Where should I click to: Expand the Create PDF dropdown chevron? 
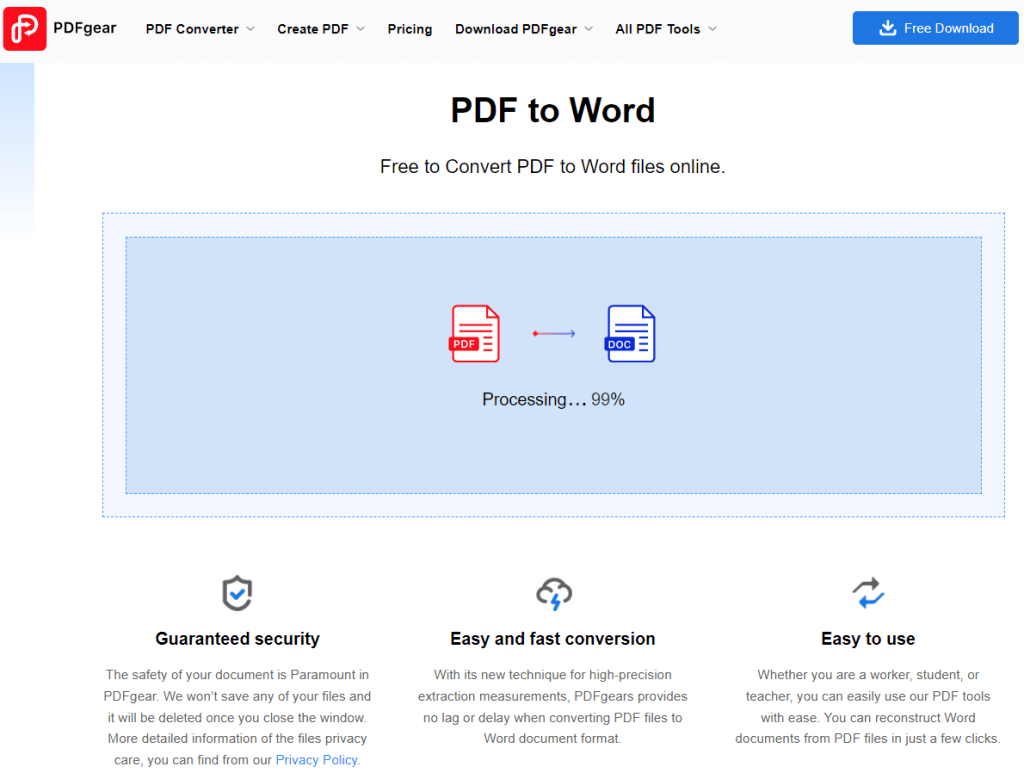click(359, 29)
